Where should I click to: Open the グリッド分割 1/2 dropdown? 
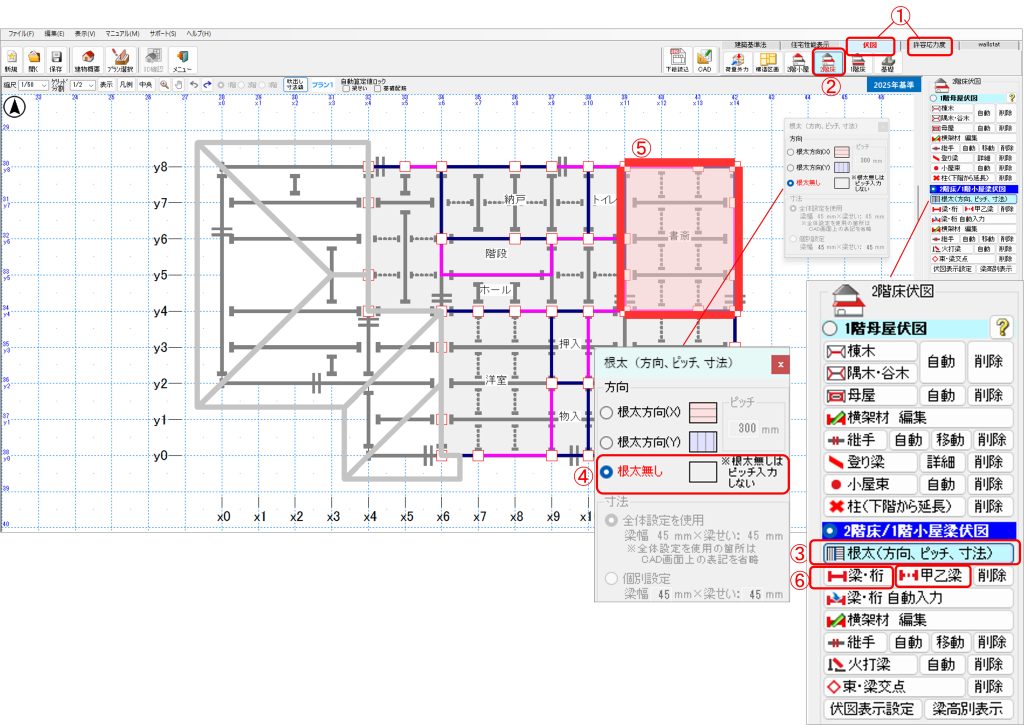coord(82,85)
